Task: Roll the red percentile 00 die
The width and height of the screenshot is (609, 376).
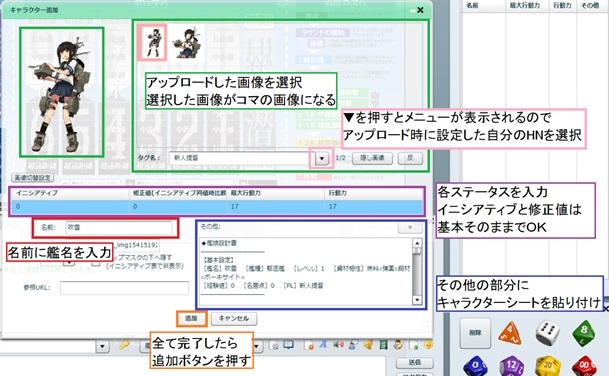Action: [584, 366]
